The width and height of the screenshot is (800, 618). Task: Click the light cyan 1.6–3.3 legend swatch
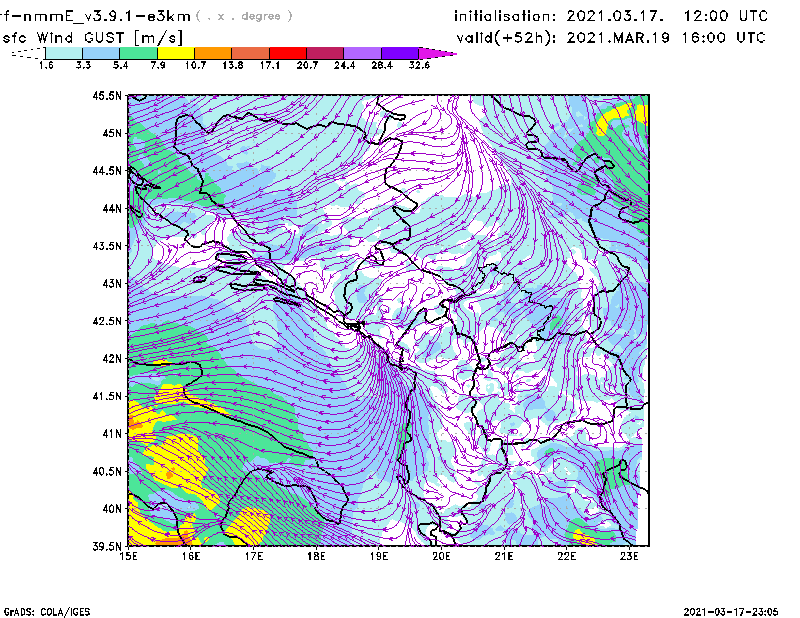pos(64,53)
